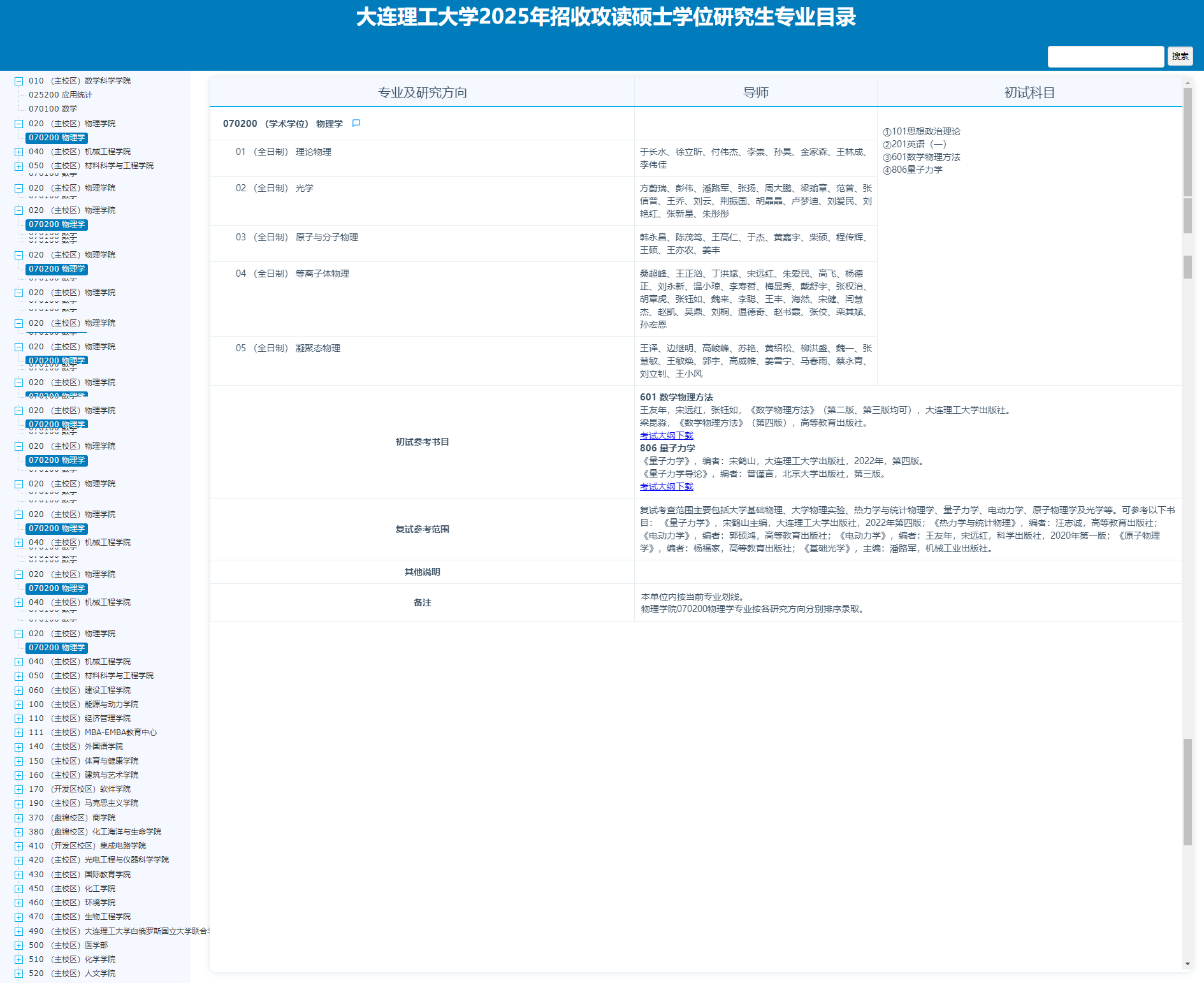This screenshot has height=983, width=1204.
Task: Open 510 化学学院 tree label
Action: (x=71, y=959)
